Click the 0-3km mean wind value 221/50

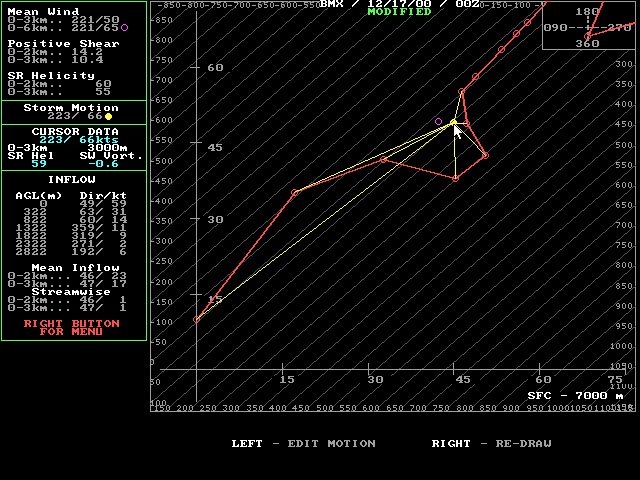click(95, 20)
